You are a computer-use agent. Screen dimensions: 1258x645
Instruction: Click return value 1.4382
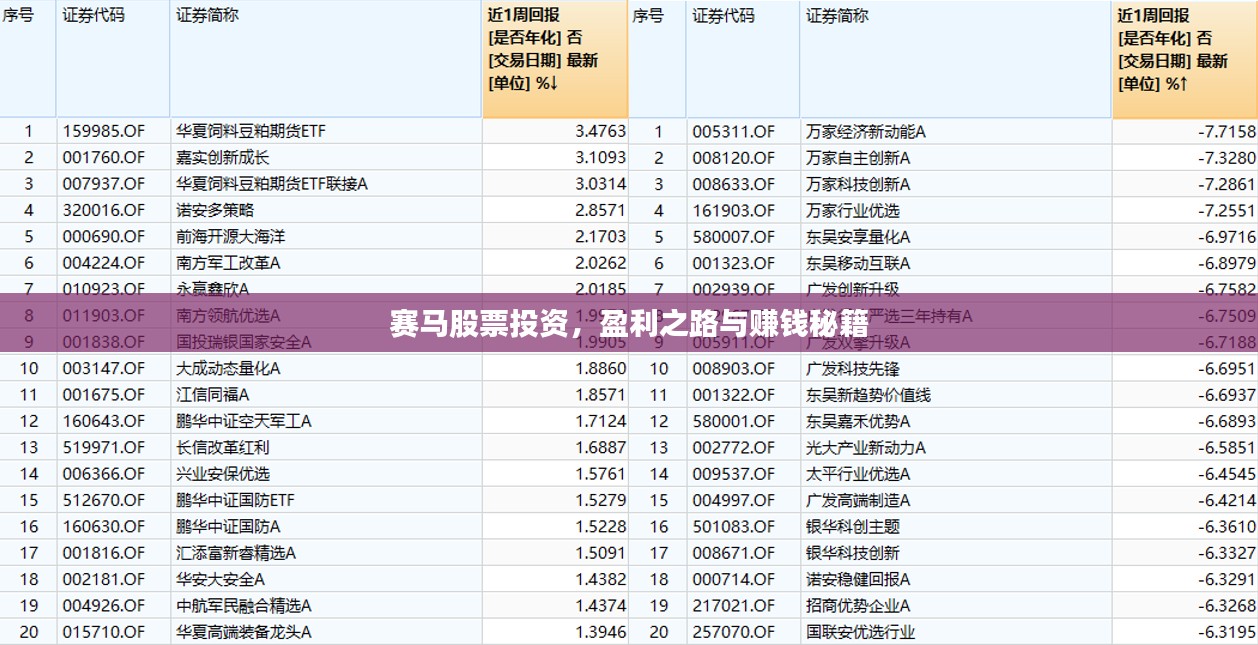point(600,579)
